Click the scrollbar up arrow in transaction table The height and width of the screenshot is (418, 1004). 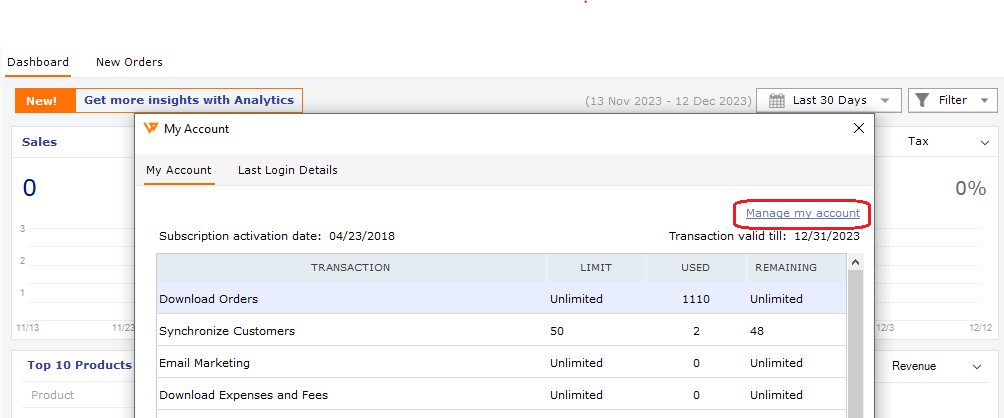pos(854,262)
